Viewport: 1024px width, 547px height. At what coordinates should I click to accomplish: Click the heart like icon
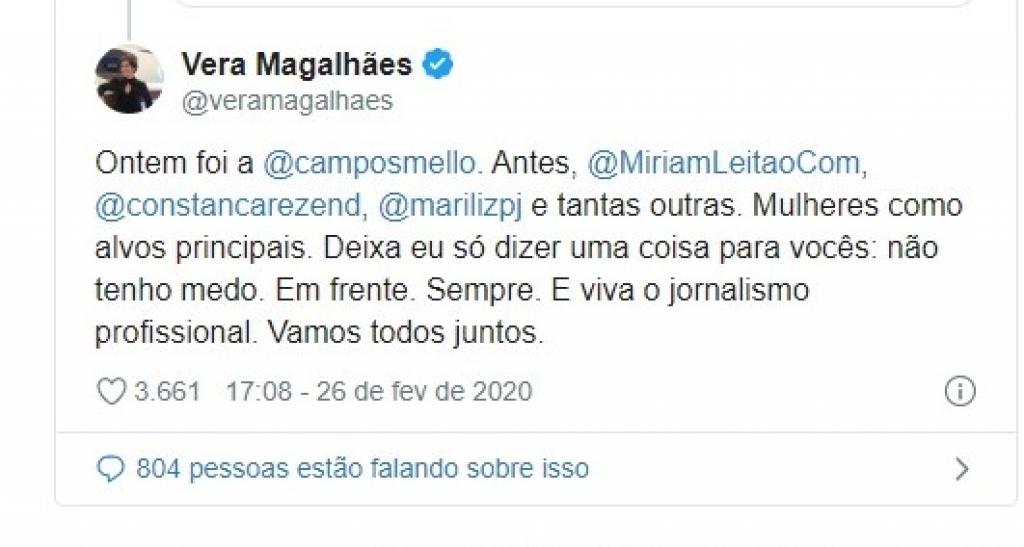[x=111, y=392]
